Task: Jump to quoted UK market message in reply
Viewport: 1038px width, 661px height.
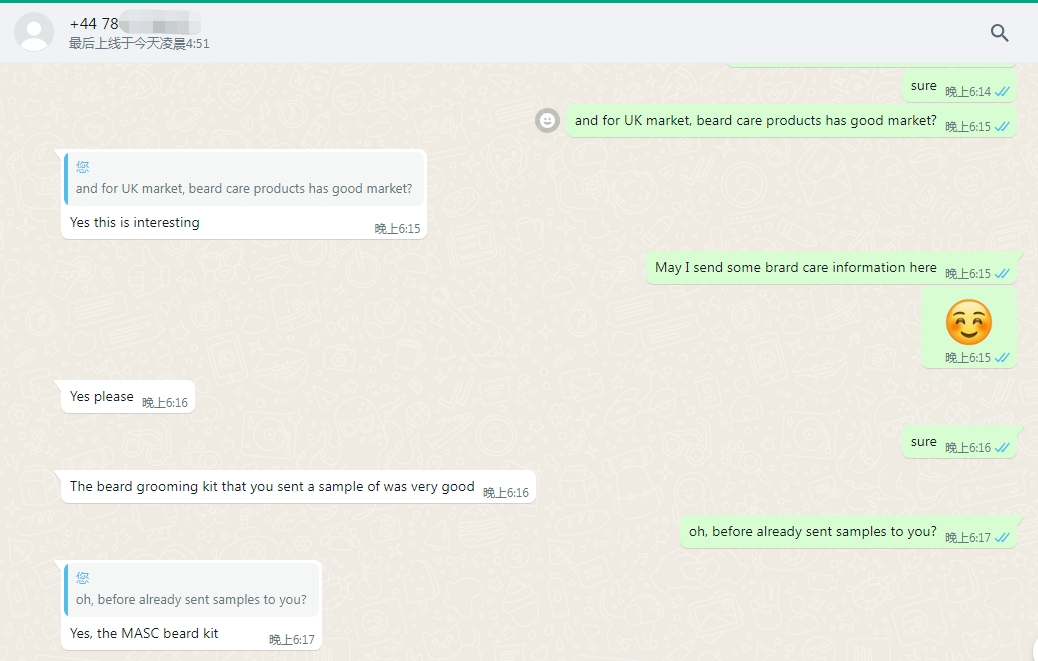Action: 244,179
